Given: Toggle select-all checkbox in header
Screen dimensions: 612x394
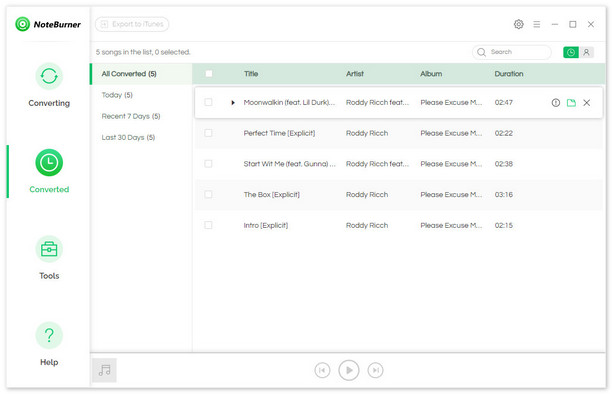Looking at the screenshot, I should (x=209, y=74).
